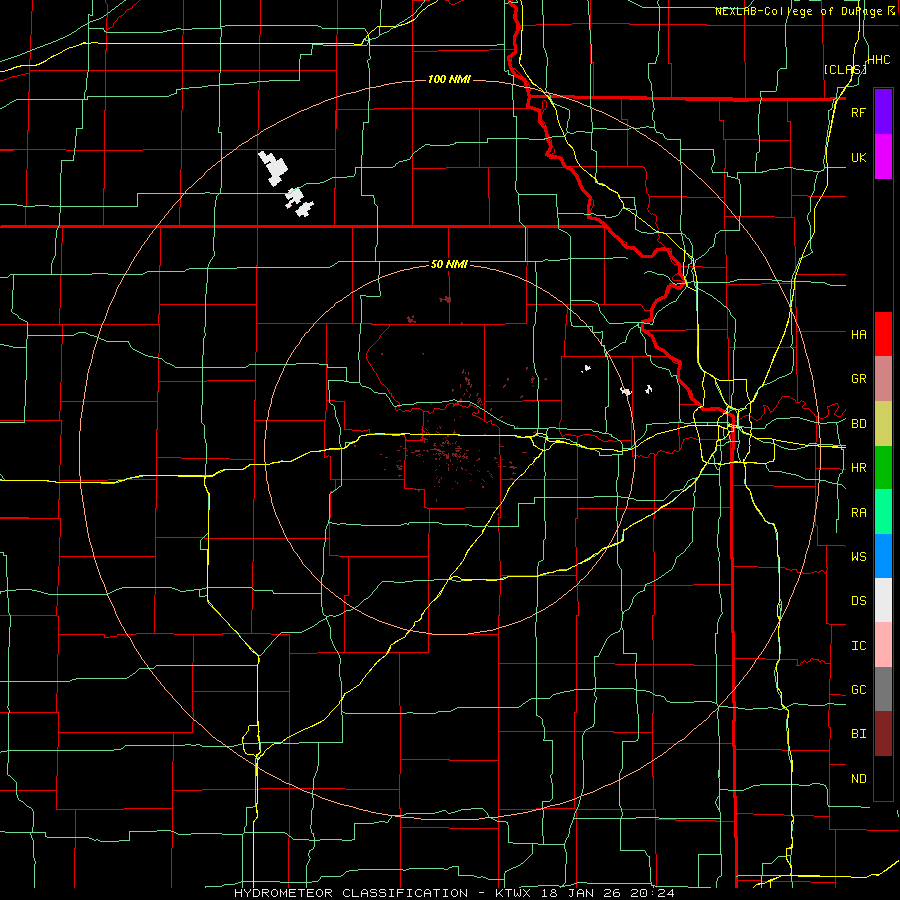The width and height of the screenshot is (900, 900).
Task: Click the 100 NMI range ring label
Action: pos(449,79)
